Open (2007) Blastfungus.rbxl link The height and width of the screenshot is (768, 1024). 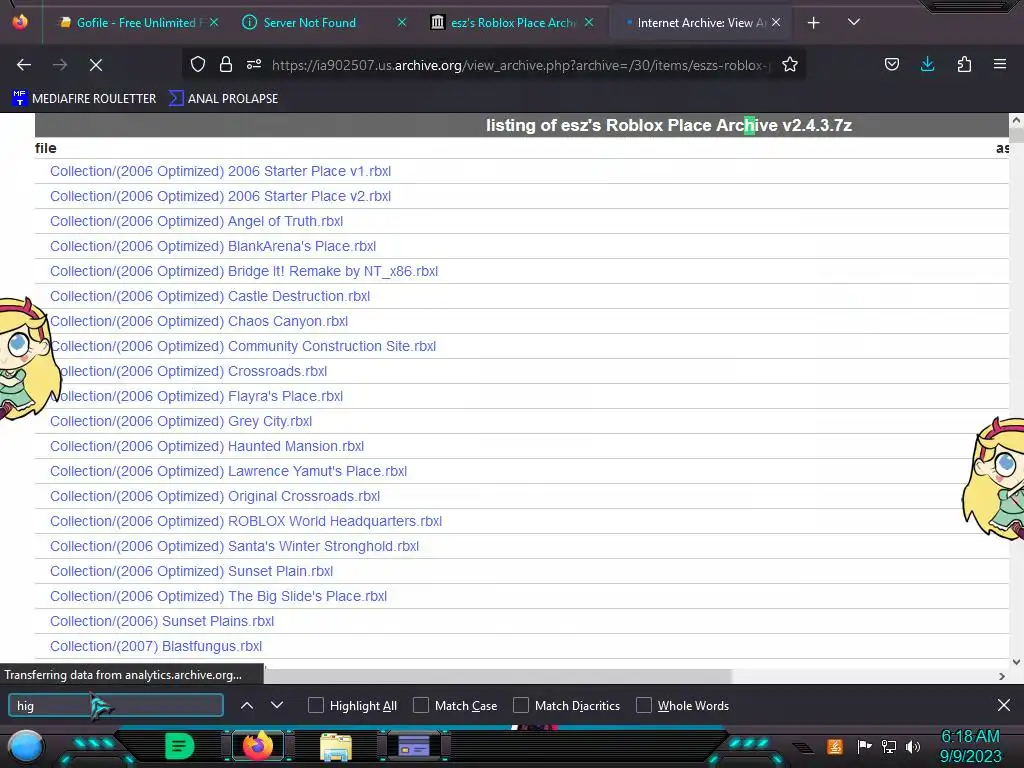156,647
